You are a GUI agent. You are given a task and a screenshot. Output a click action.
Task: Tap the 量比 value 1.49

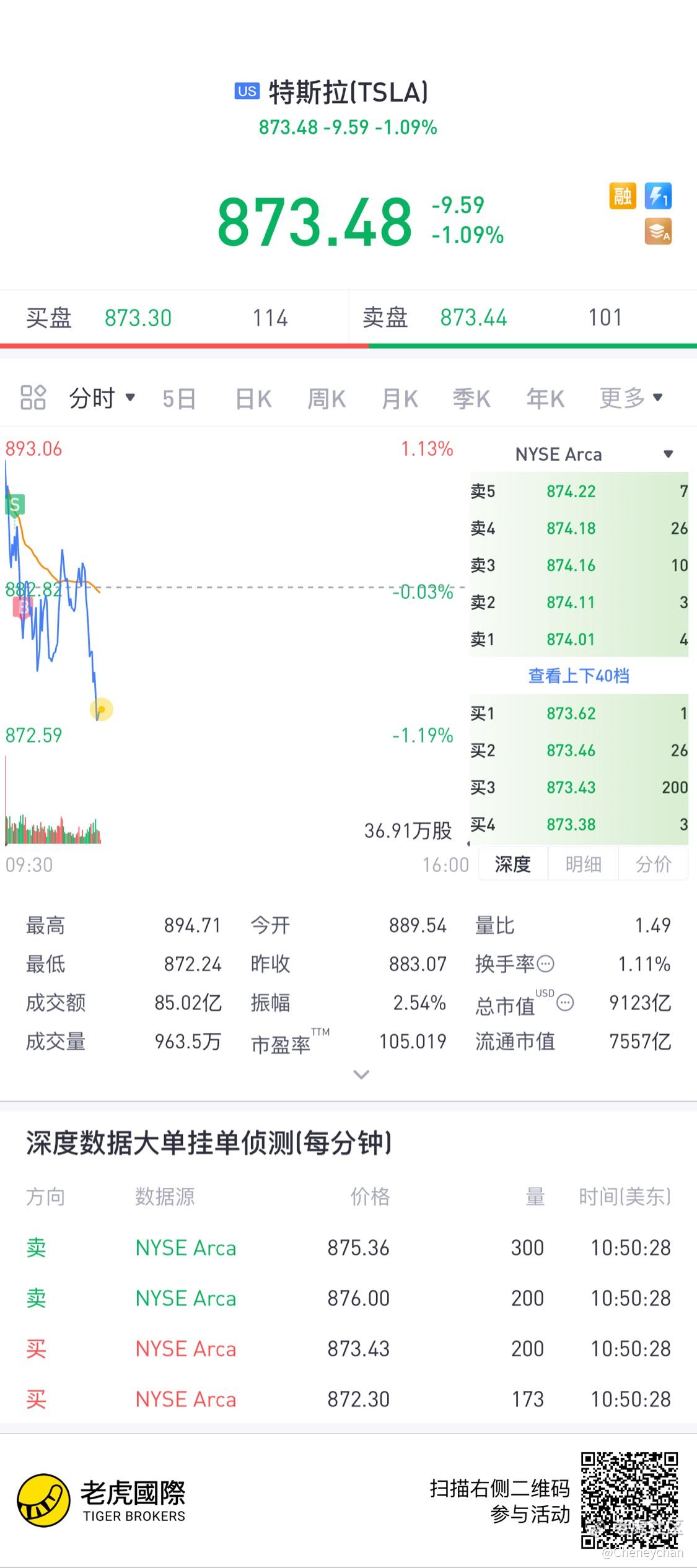(653, 926)
